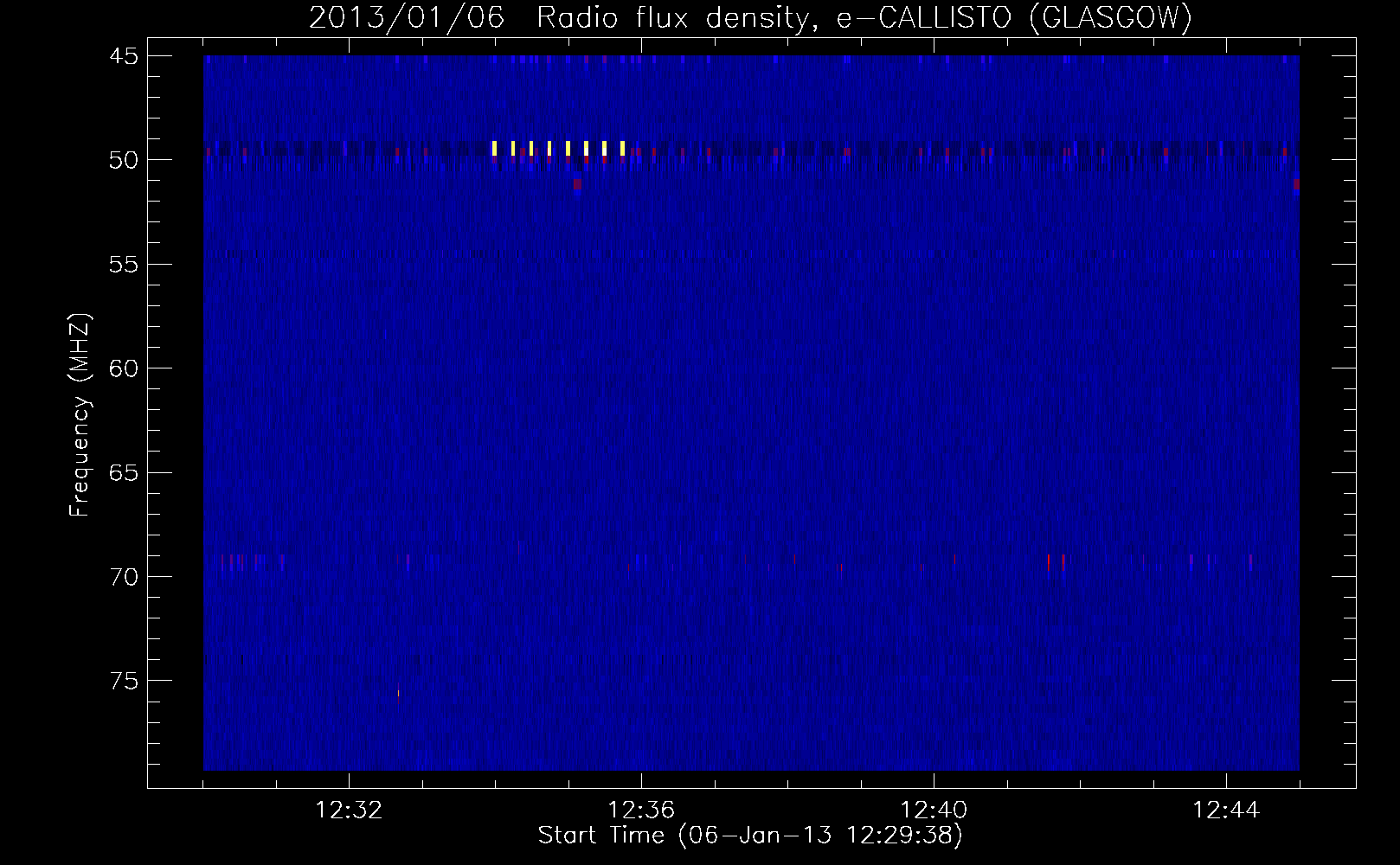This screenshot has width=1400, height=865.
Task: Click the 'Start Time (06-Jan-13 12:29:38)' label
Action: coord(750,836)
